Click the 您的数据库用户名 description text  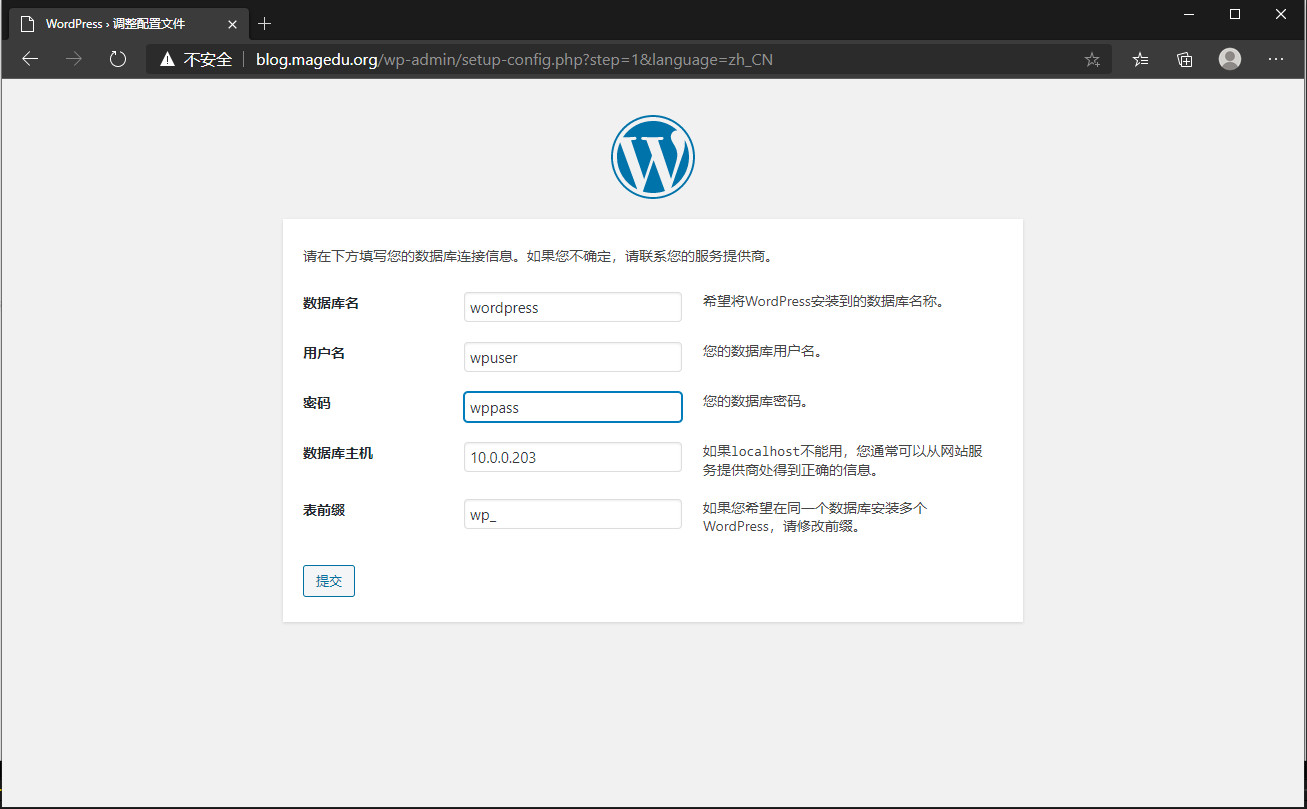pyautogui.click(x=762, y=352)
